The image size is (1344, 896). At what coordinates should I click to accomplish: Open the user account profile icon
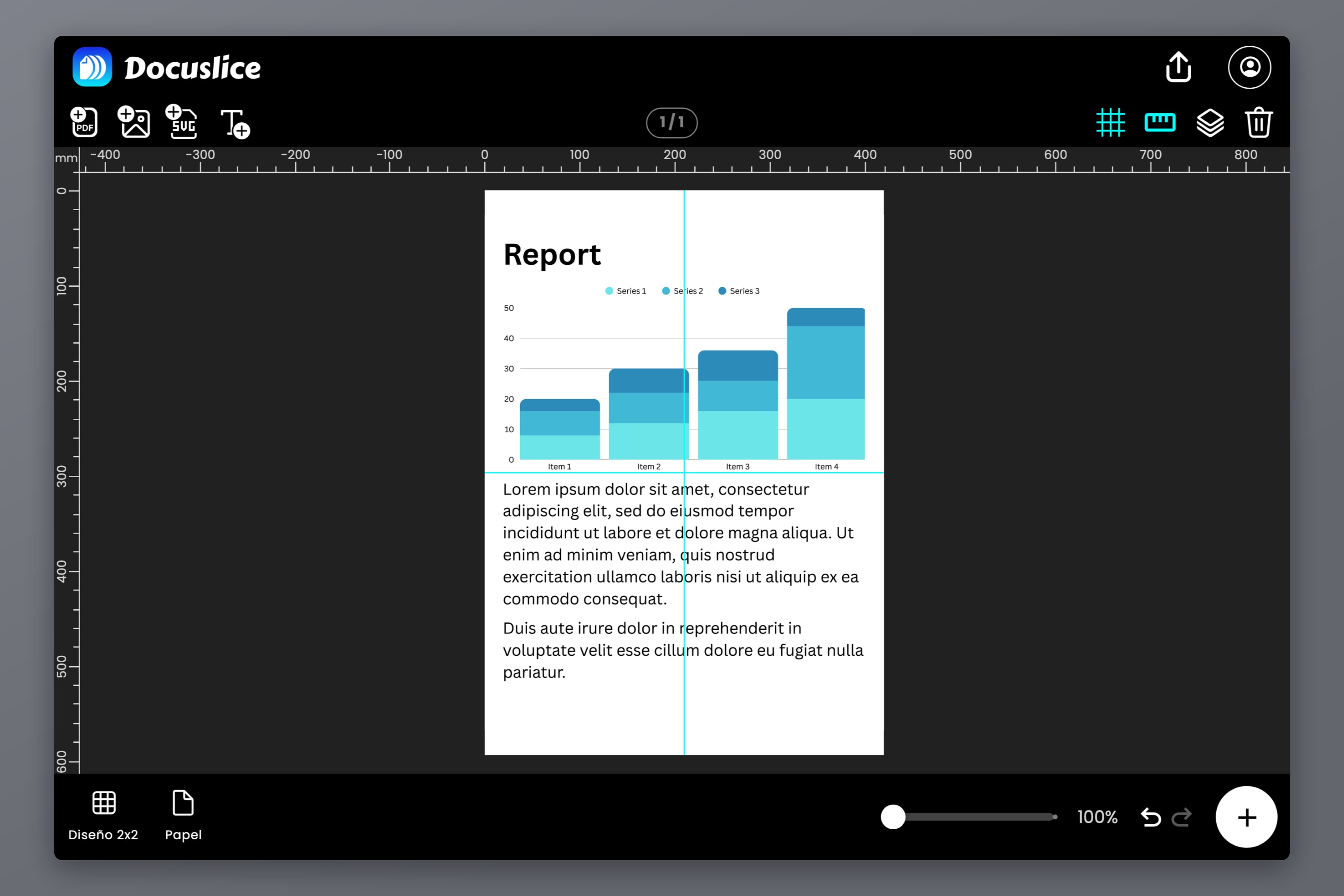pyautogui.click(x=1249, y=67)
